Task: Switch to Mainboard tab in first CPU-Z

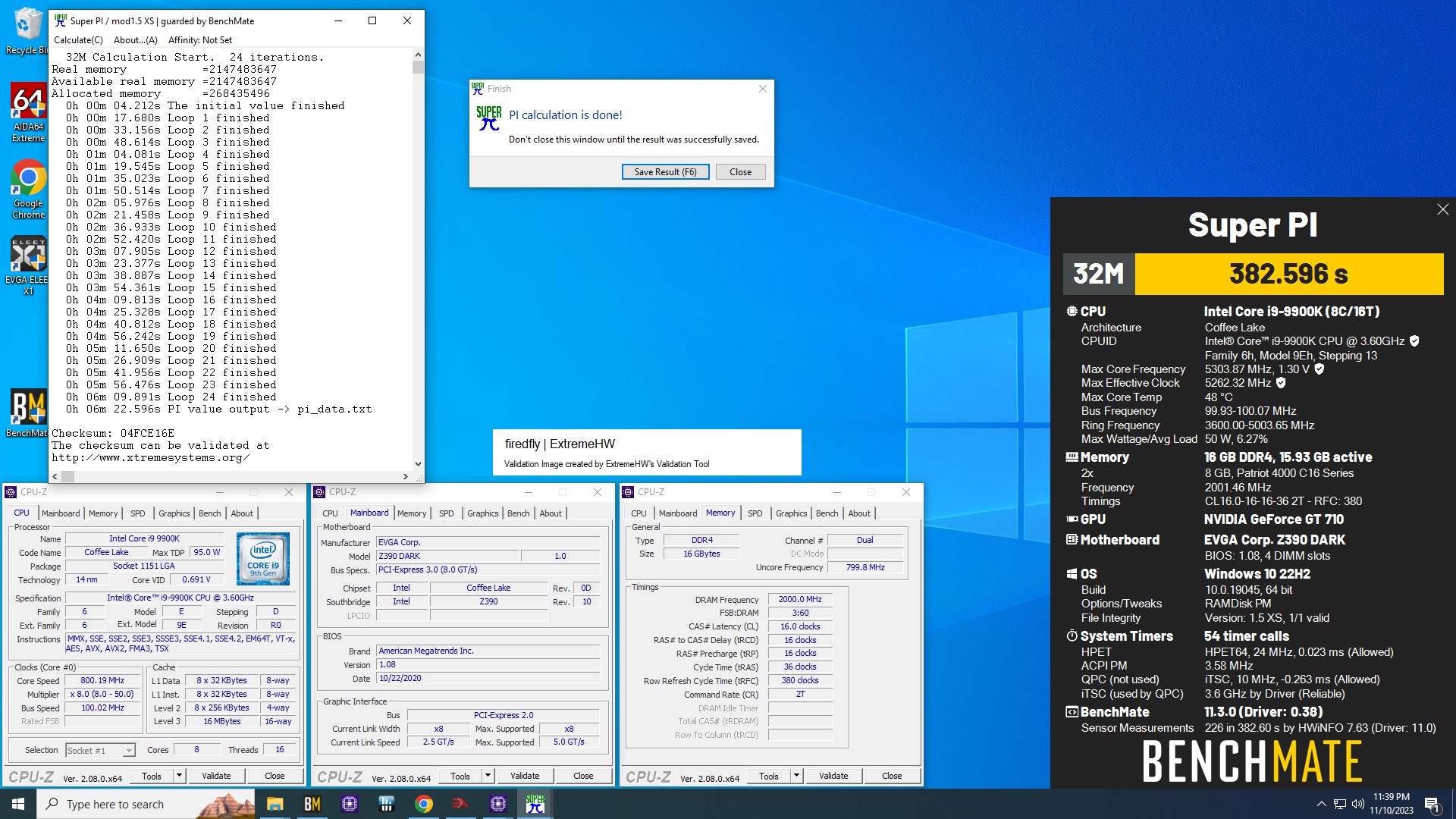Action: coord(61,513)
